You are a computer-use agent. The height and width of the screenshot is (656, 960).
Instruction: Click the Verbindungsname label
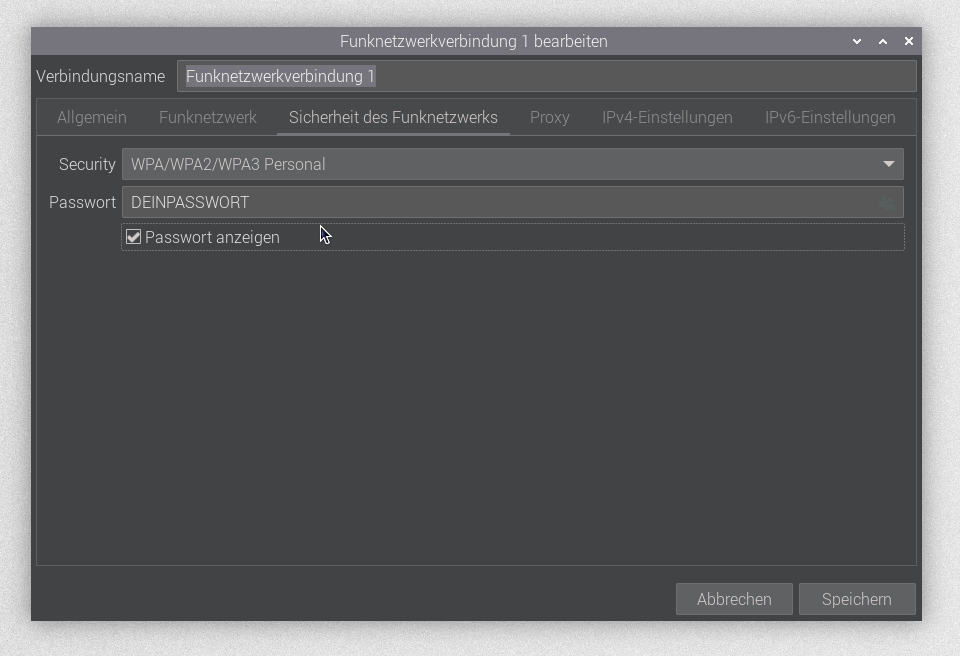[x=100, y=77]
